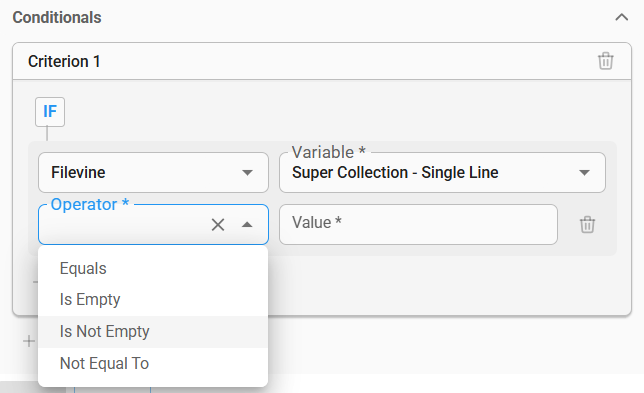Clear the Operator field with the X icon
This screenshot has height=393, width=644.
pos(218,224)
